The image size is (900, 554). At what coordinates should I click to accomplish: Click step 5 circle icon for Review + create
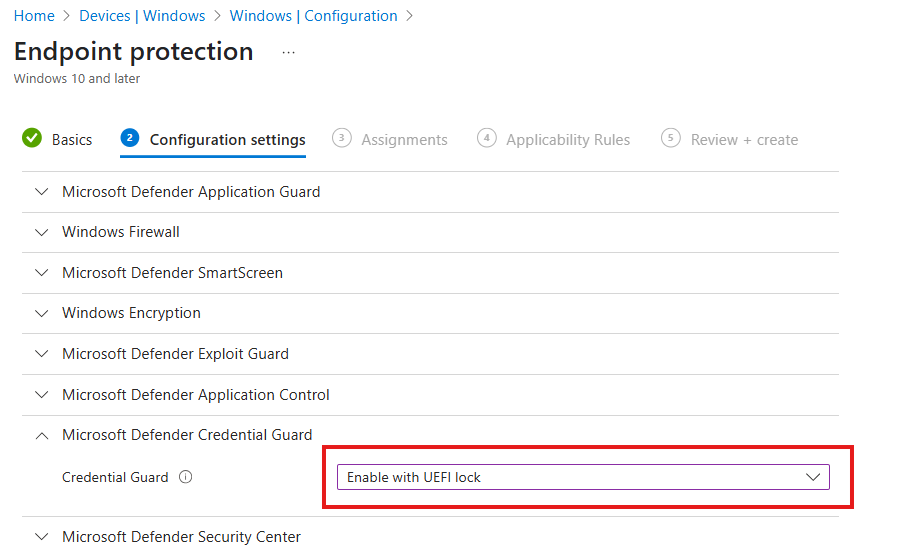click(x=670, y=138)
